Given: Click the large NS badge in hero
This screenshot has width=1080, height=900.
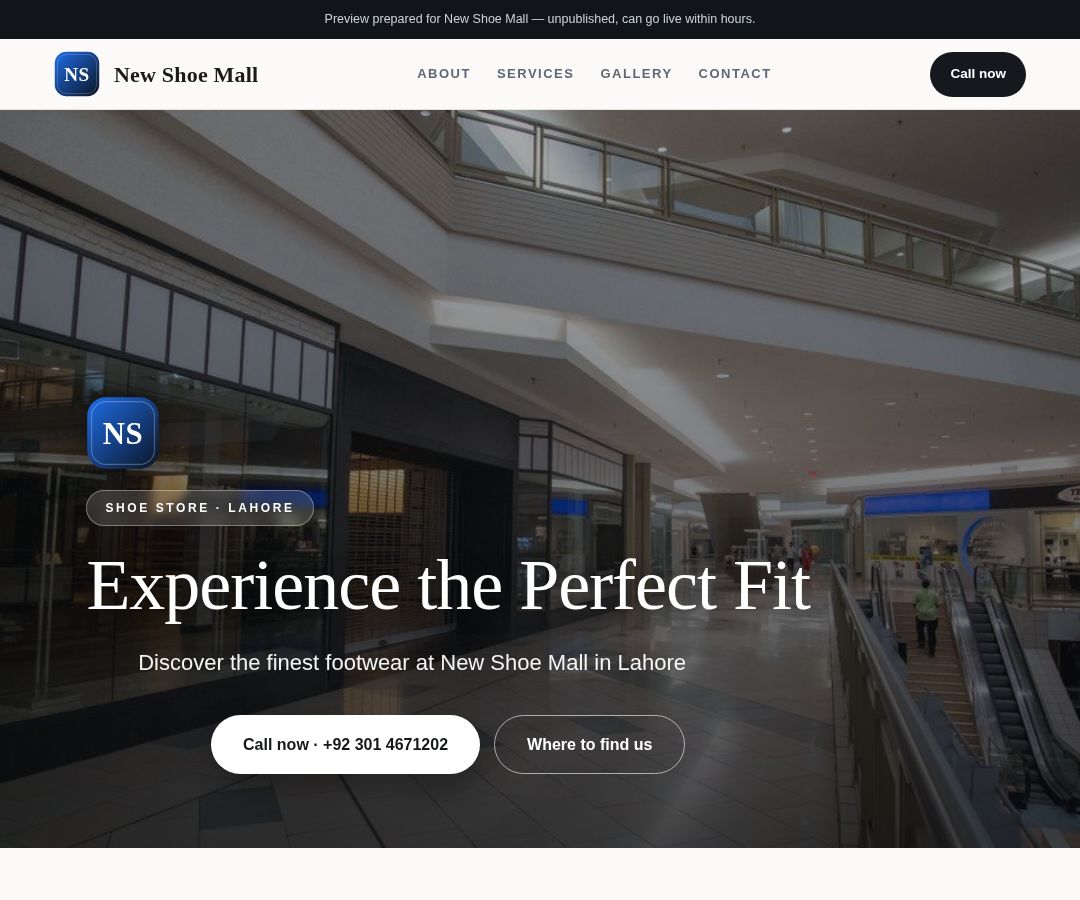Looking at the screenshot, I should [123, 433].
